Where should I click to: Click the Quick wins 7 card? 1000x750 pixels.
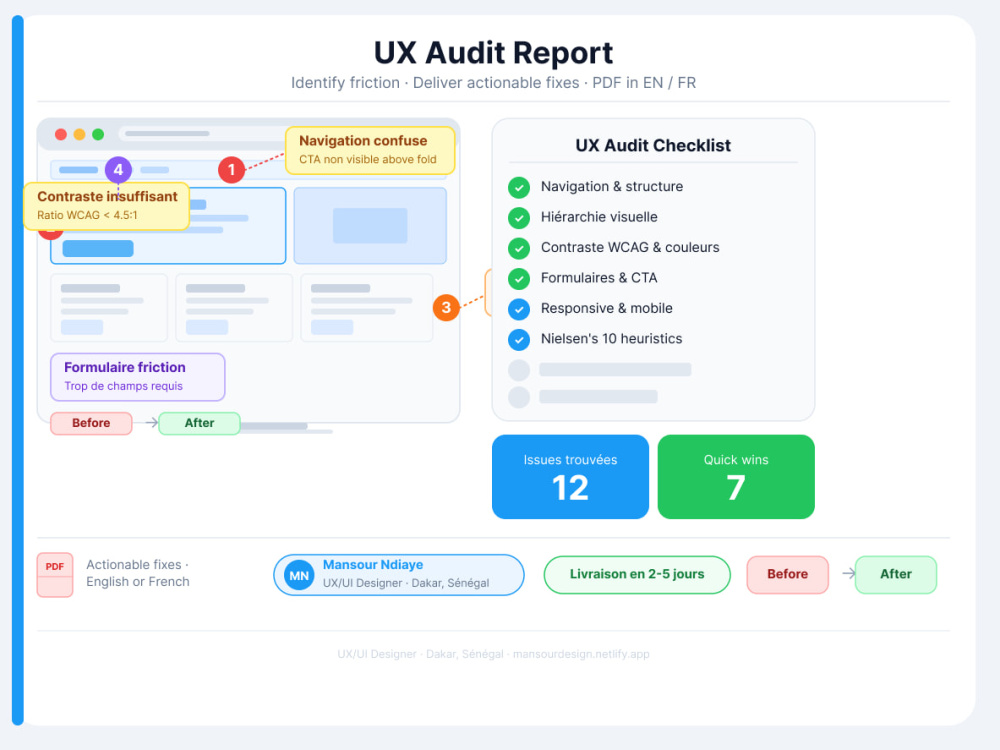736,476
